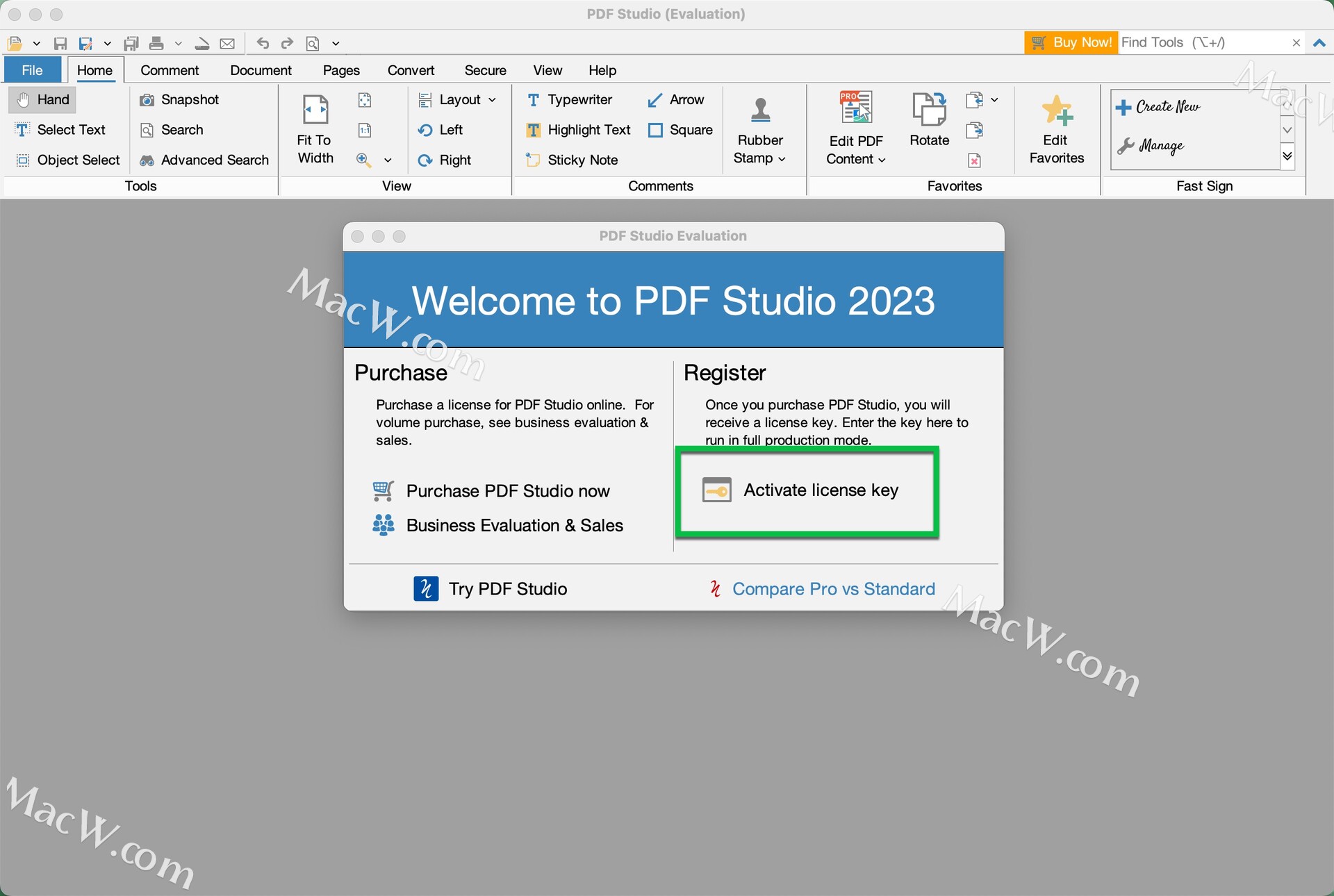This screenshot has width=1334, height=896.
Task: Collapse the ribbon using the blue chevron
Action: pos(1319,43)
